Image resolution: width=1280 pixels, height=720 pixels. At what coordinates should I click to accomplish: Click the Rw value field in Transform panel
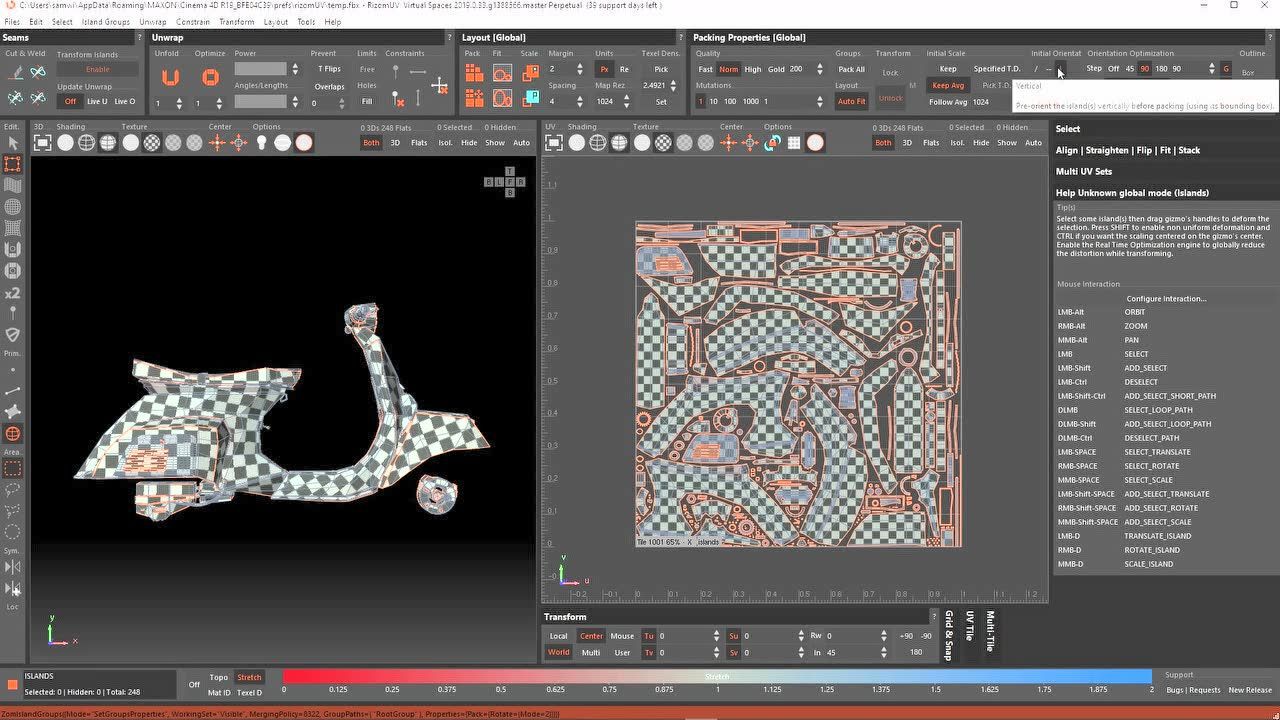(853, 636)
